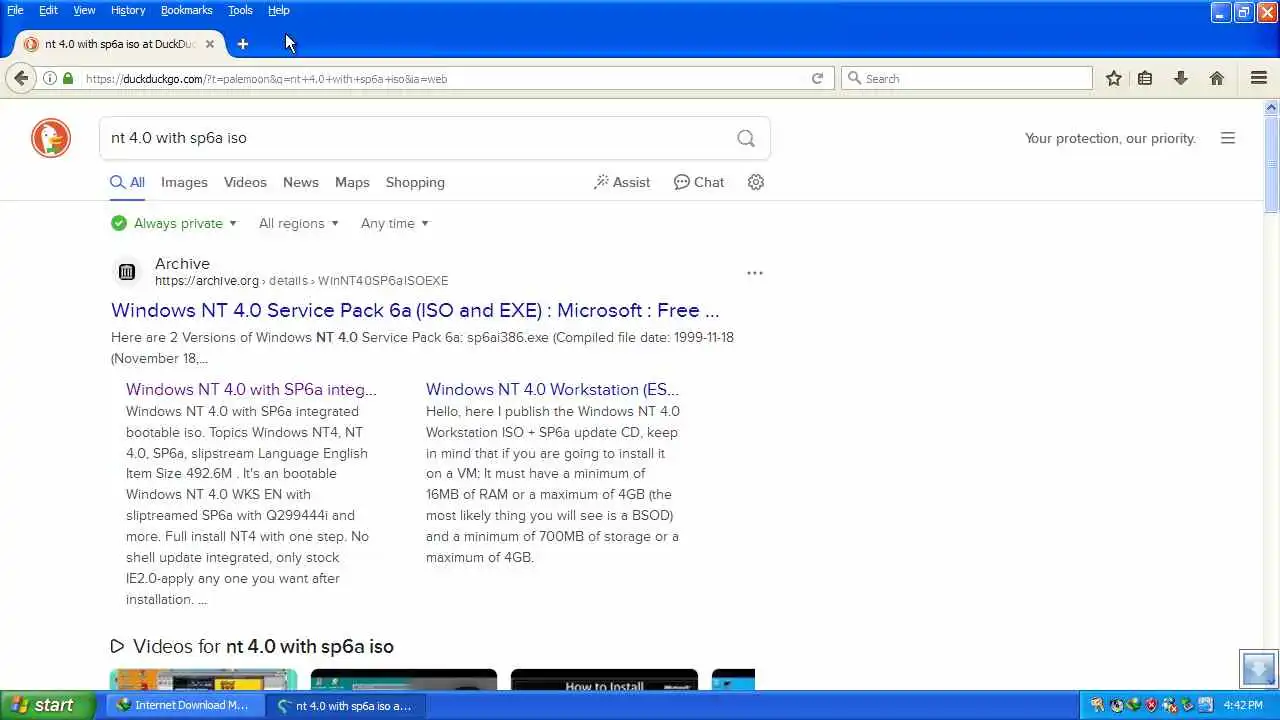Open the Chat feature
The image size is (1280, 720).
pos(699,182)
